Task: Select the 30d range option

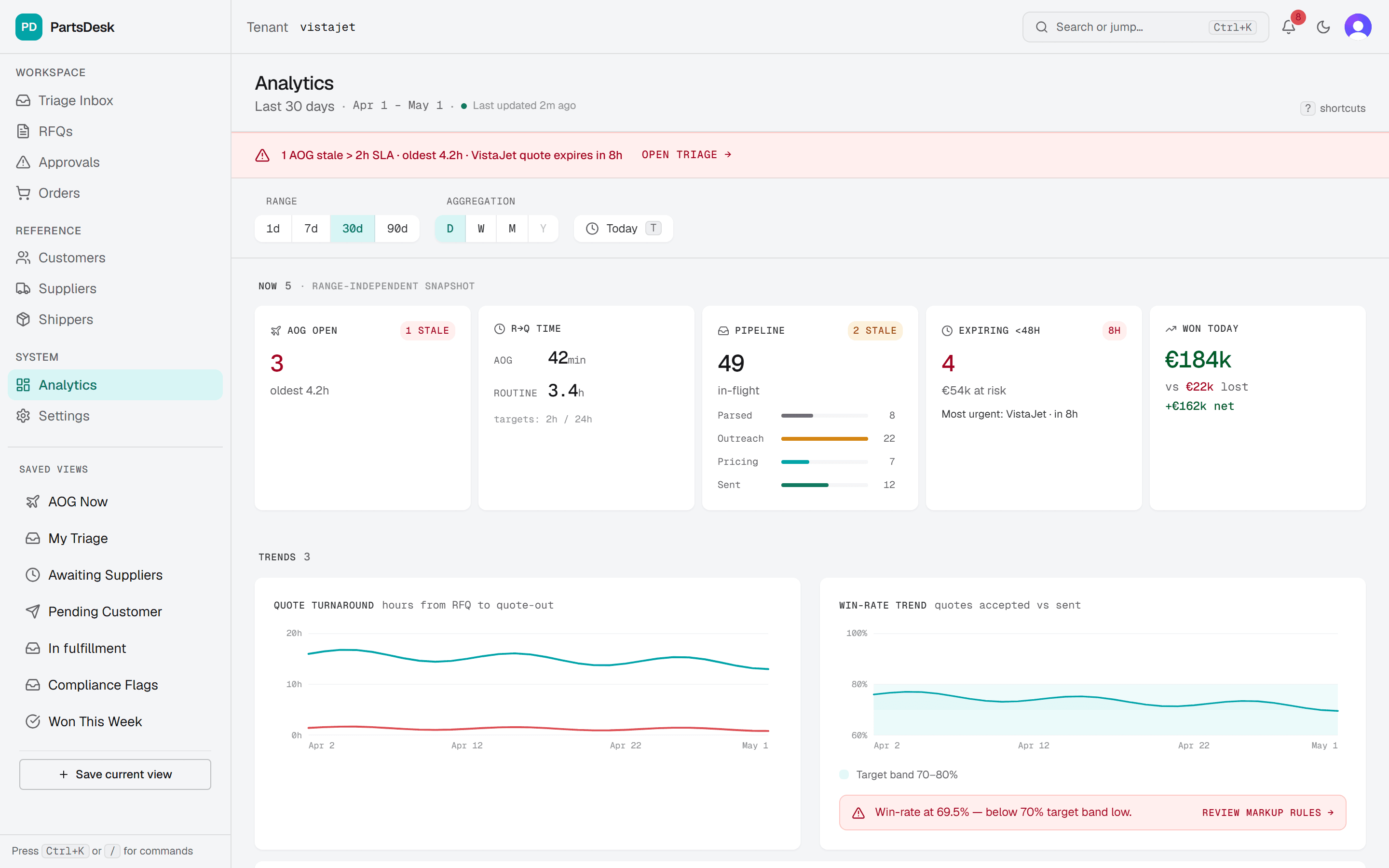Action: click(353, 229)
